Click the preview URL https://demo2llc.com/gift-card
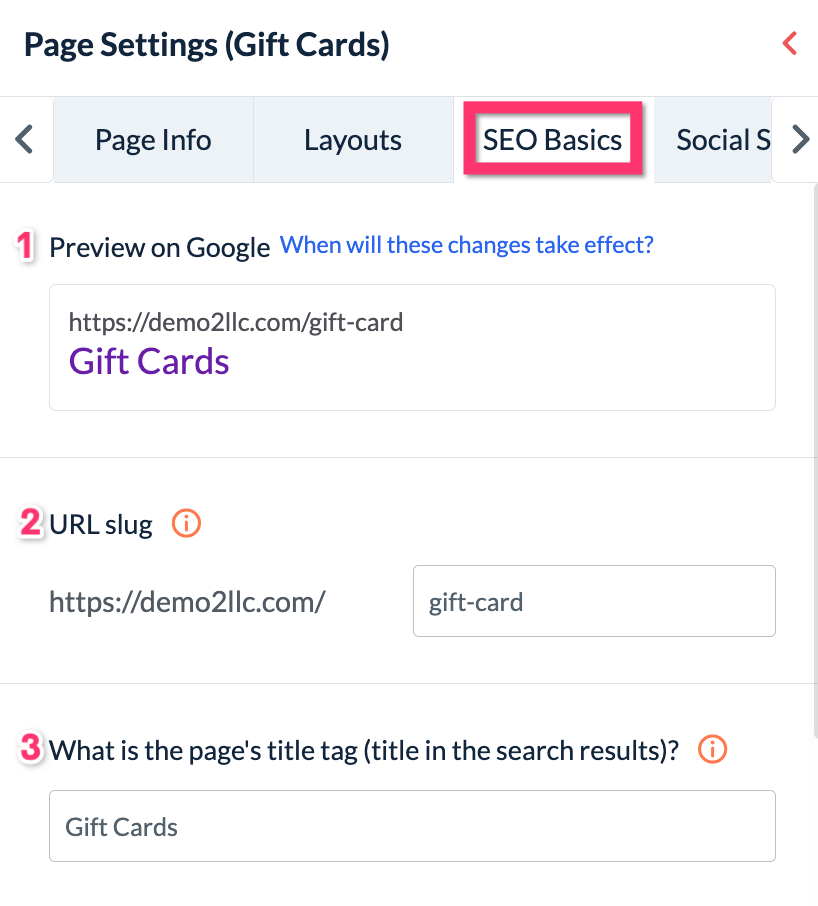This screenshot has width=818, height=906. [x=236, y=322]
